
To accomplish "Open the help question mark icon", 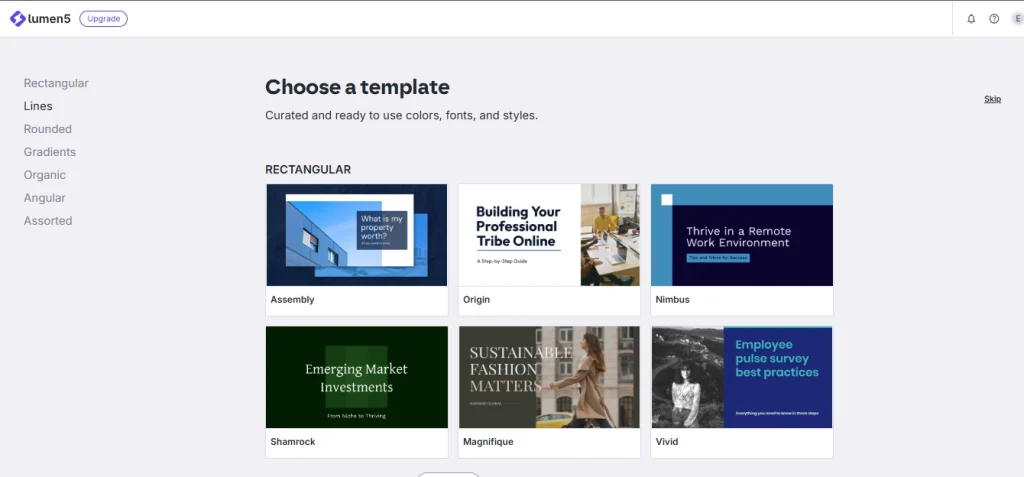I will [x=994, y=19].
